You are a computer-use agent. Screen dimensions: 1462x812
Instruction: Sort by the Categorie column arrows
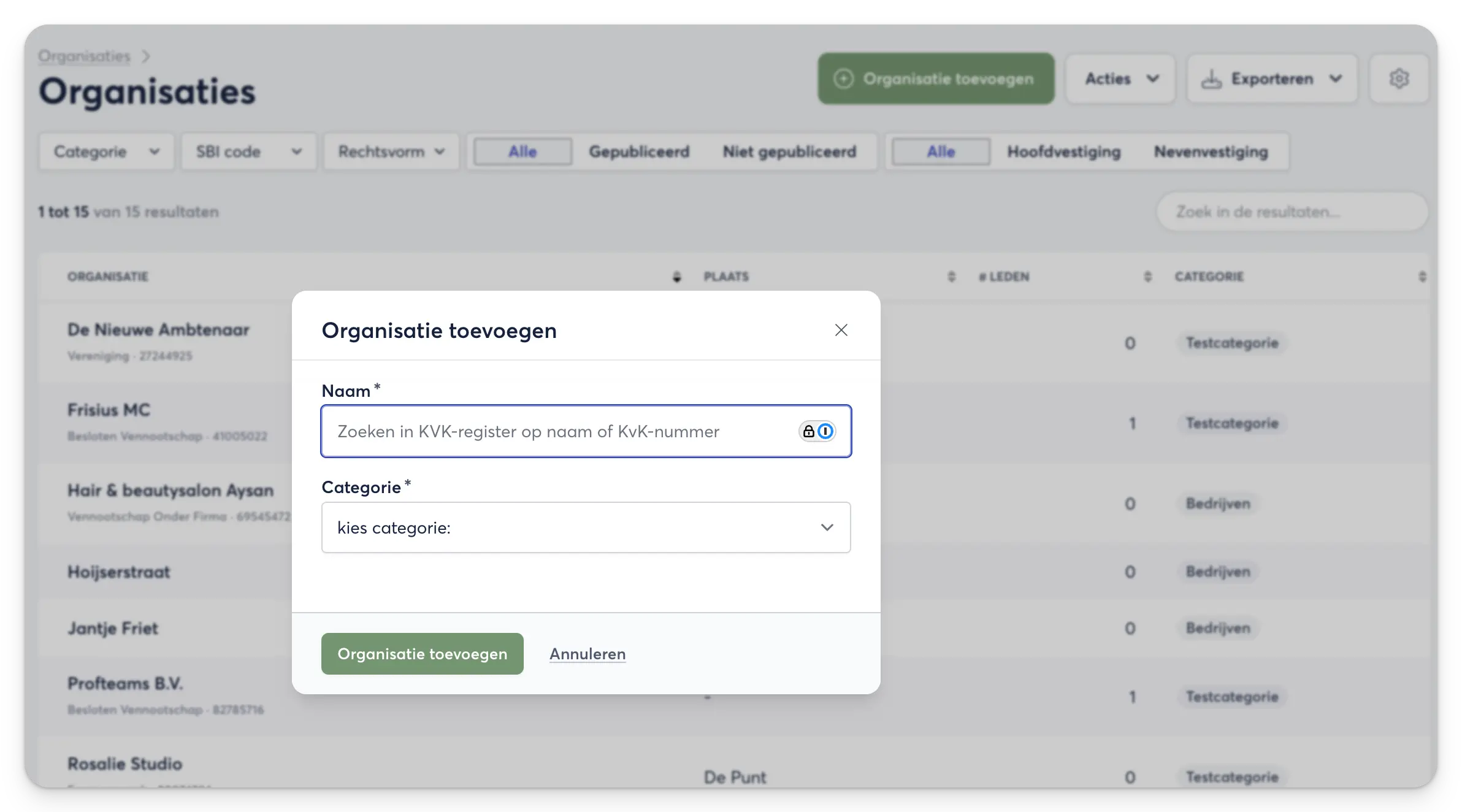tap(1422, 277)
